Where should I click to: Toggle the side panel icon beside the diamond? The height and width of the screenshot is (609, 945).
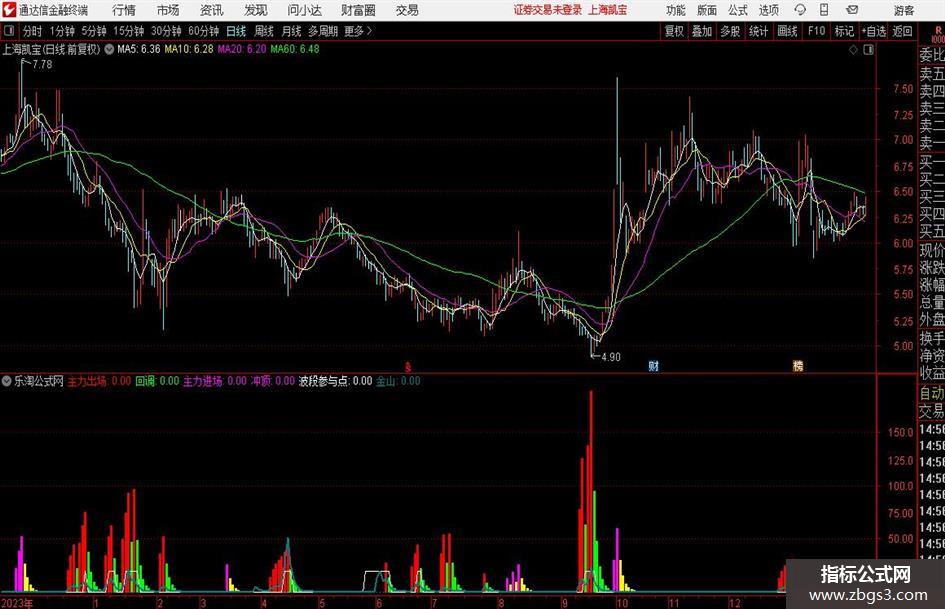pos(868,50)
